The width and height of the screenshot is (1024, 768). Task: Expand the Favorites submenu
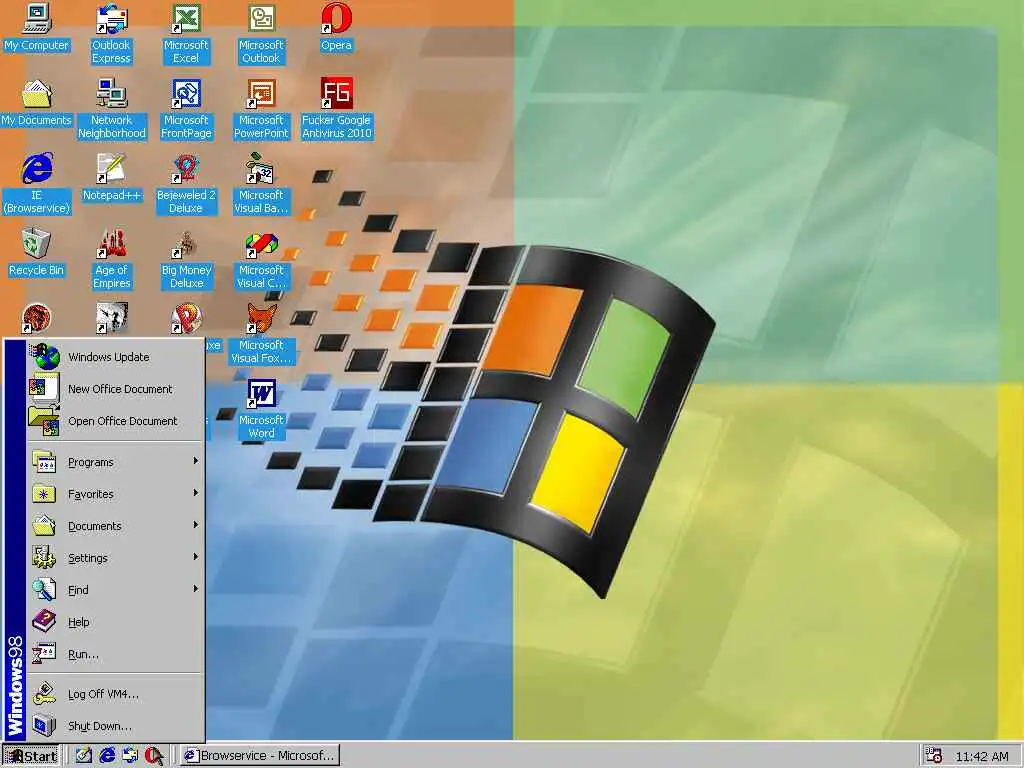[116, 494]
